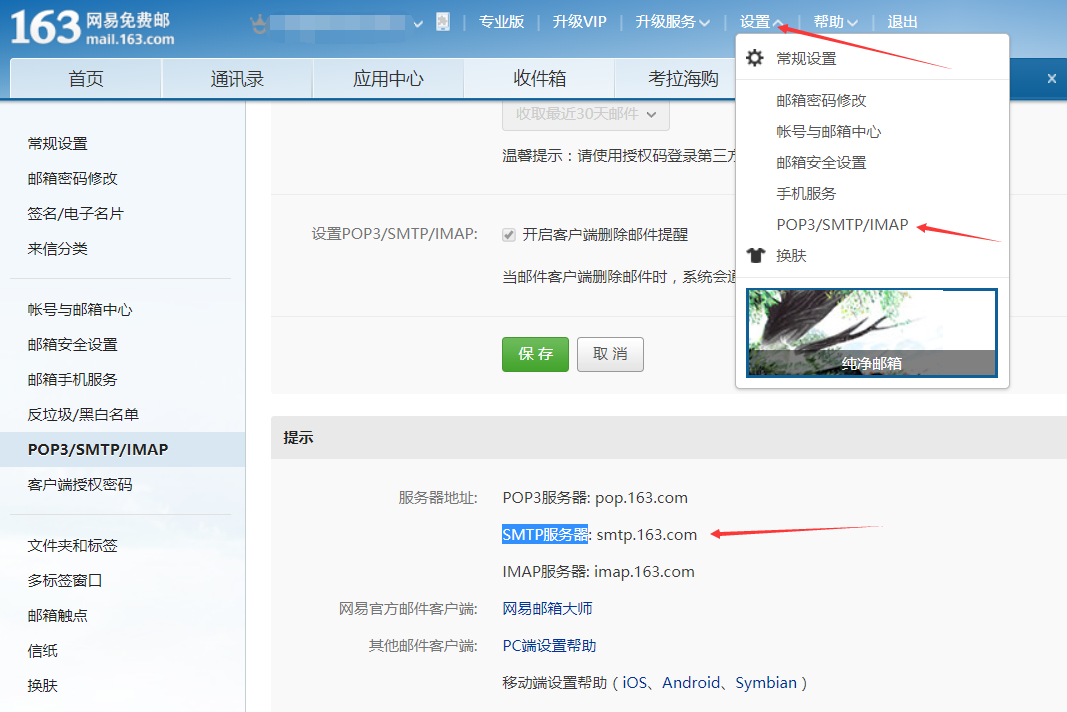Open 帐号与邮箱中心 in the left sidebar

click(x=80, y=310)
